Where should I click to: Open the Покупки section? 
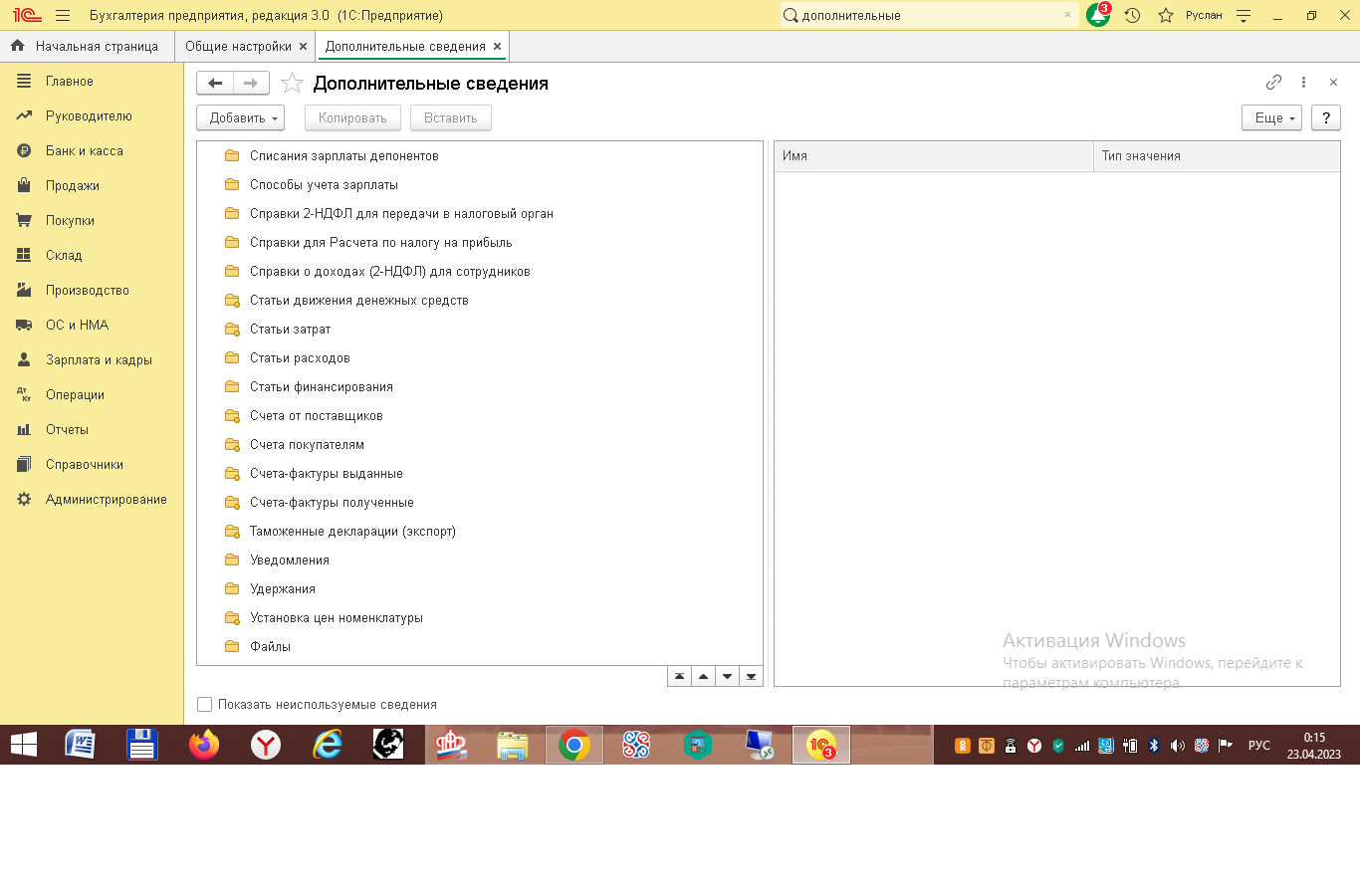tap(70, 220)
